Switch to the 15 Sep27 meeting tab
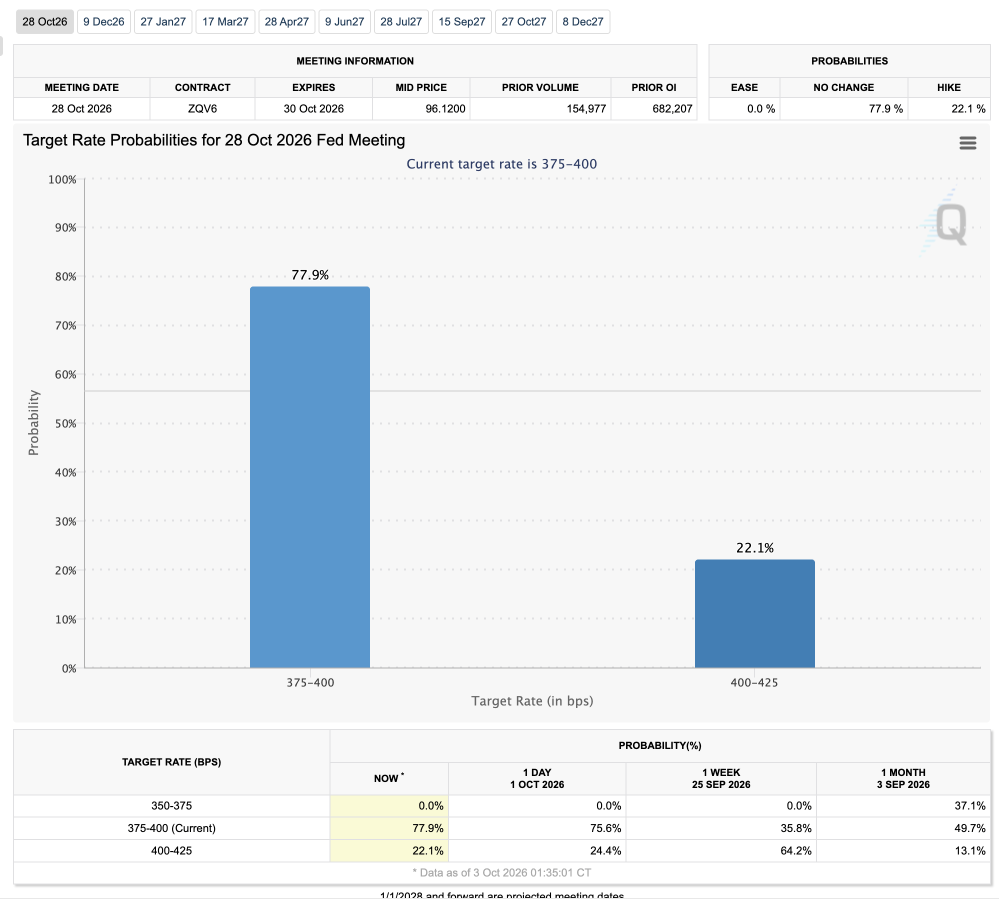The width and height of the screenshot is (999, 899). point(462,22)
